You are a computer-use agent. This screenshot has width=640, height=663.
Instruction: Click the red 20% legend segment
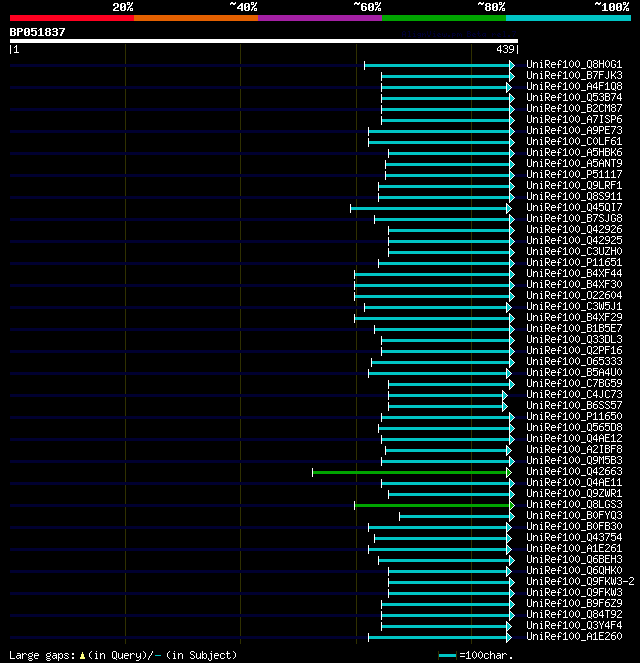coord(72,18)
